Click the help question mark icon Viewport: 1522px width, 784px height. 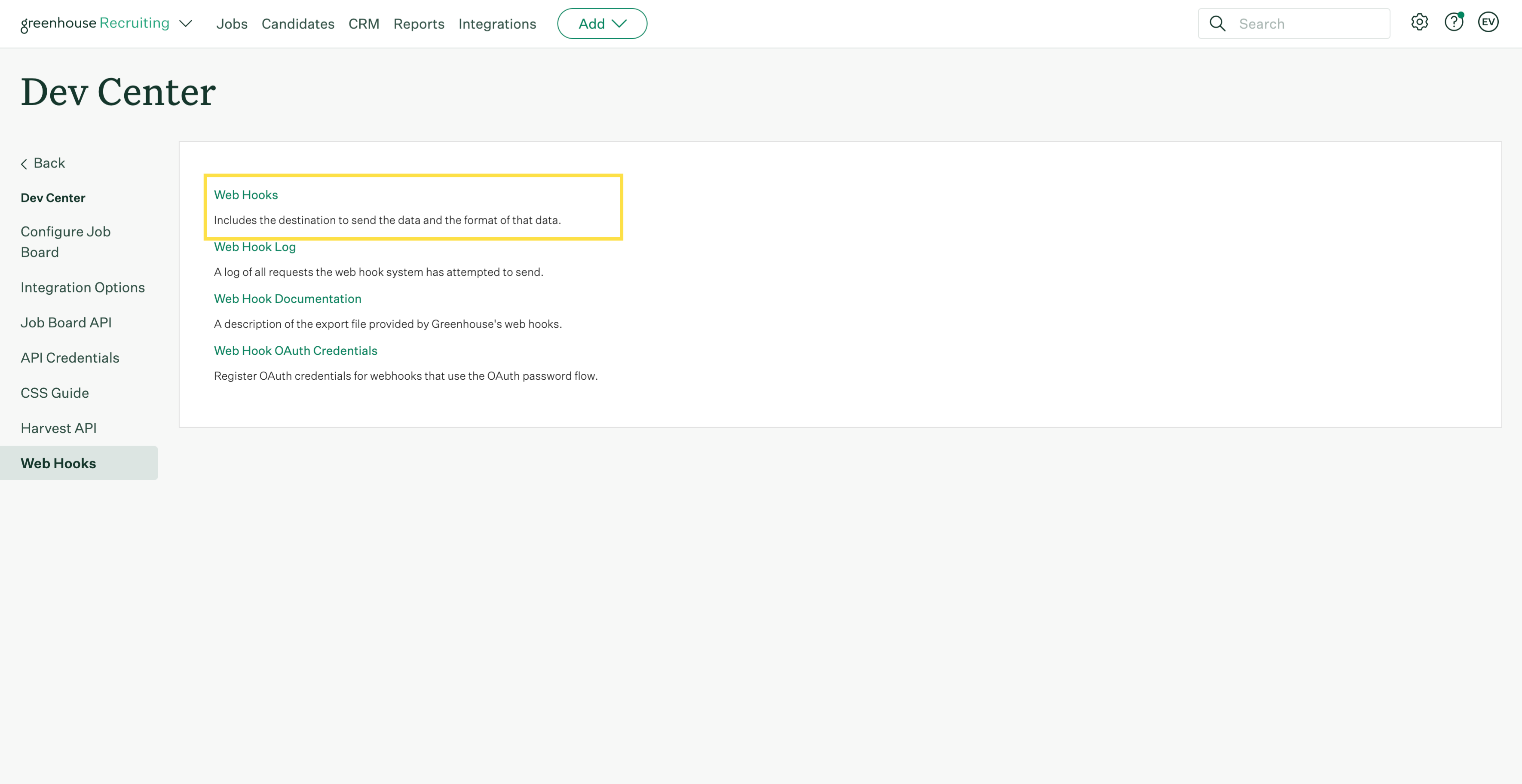tap(1454, 22)
